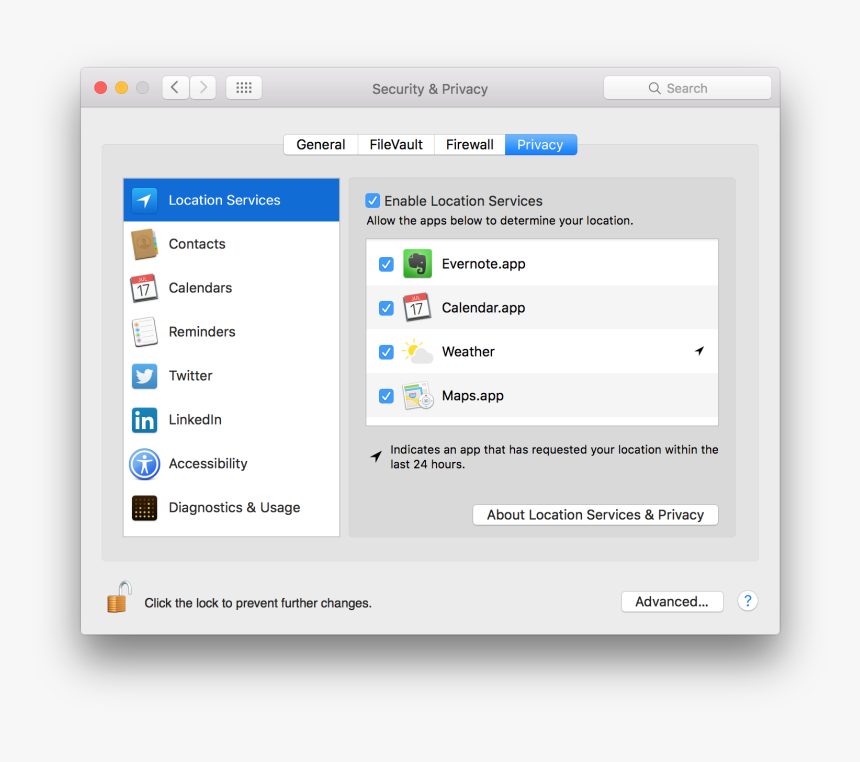Click the Advanced... button
This screenshot has height=762, width=860.
pyautogui.click(x=672, y=602)
